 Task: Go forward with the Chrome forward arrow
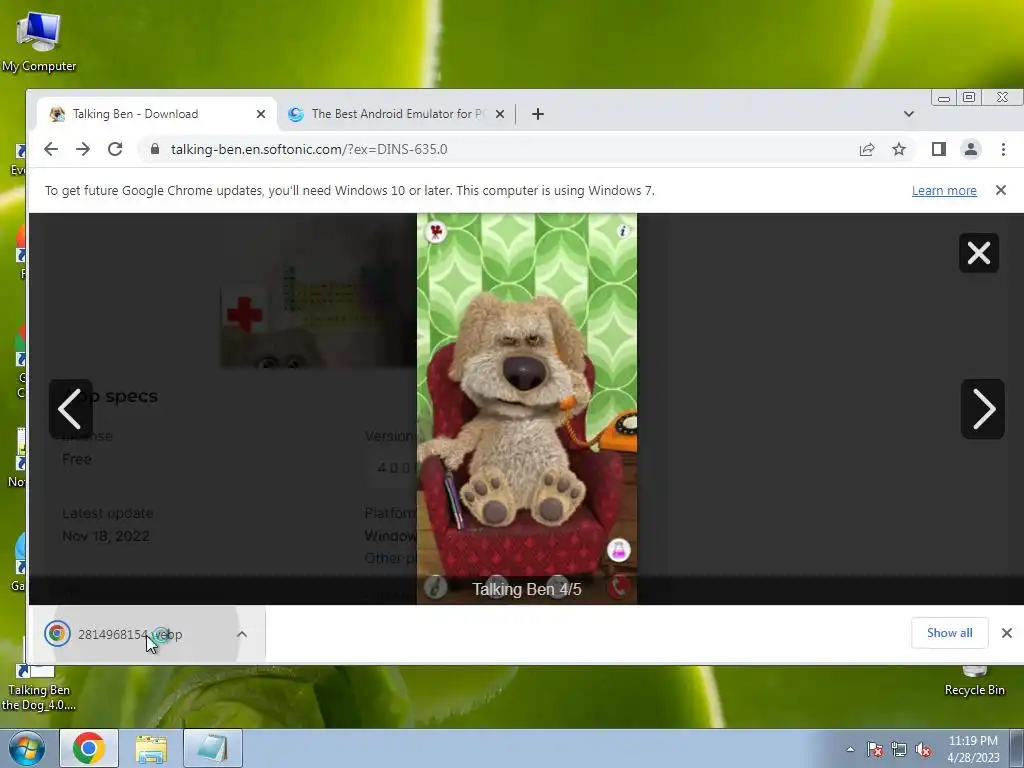point(83,149)
